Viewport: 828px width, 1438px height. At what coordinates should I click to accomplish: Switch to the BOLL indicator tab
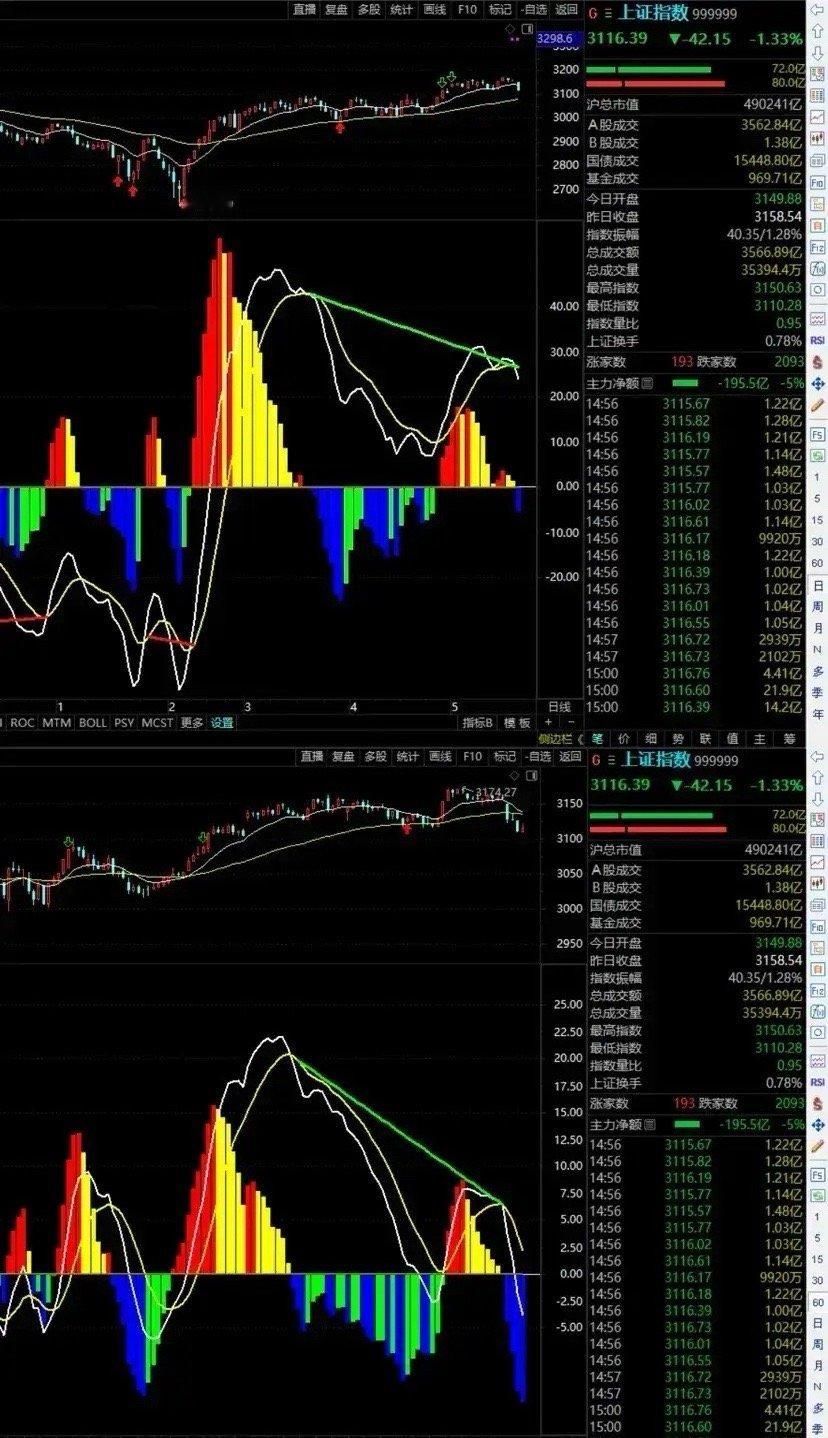click(x=93, y=723)
